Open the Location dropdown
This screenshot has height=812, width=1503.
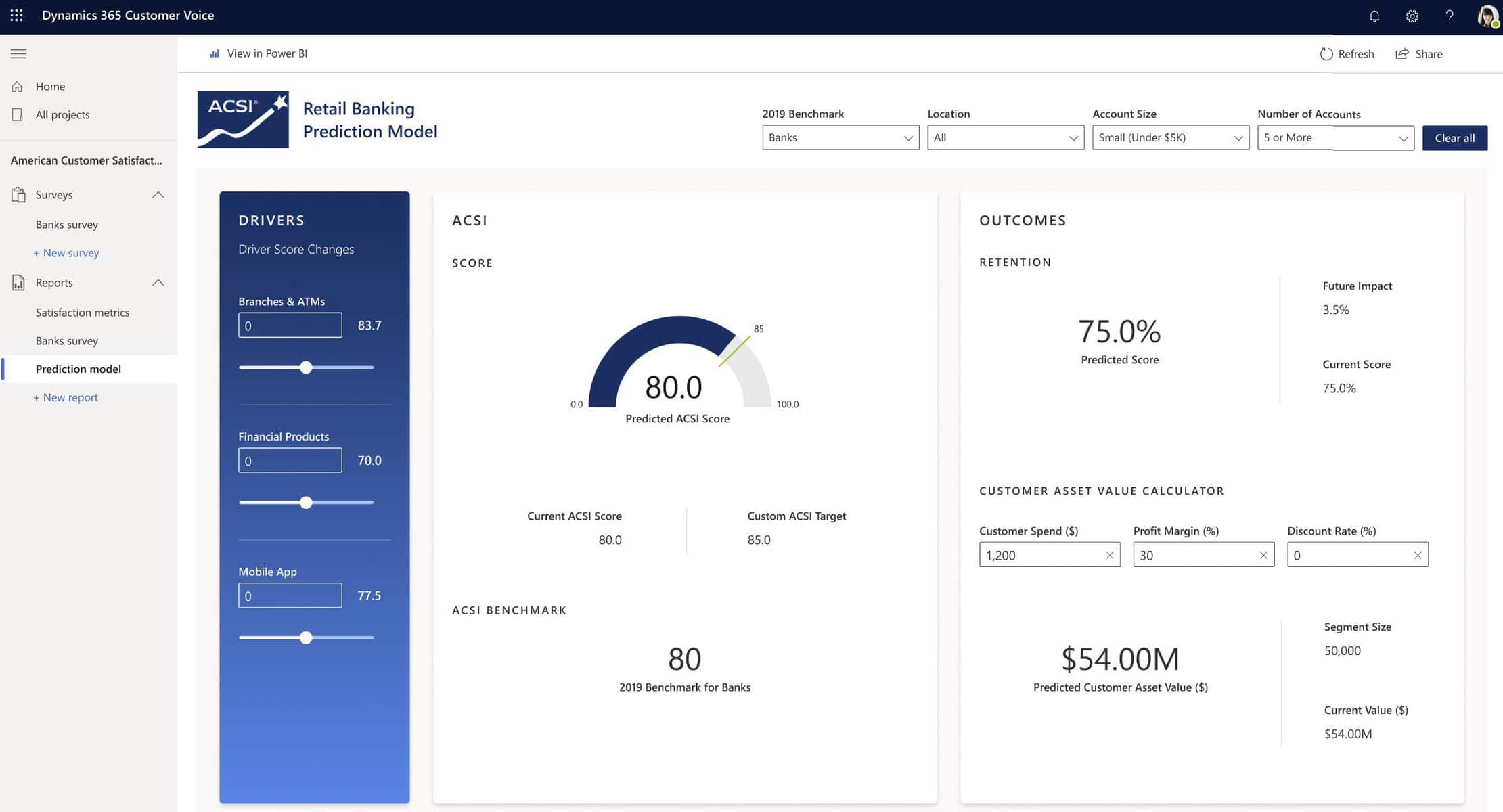click(1006, 137)
